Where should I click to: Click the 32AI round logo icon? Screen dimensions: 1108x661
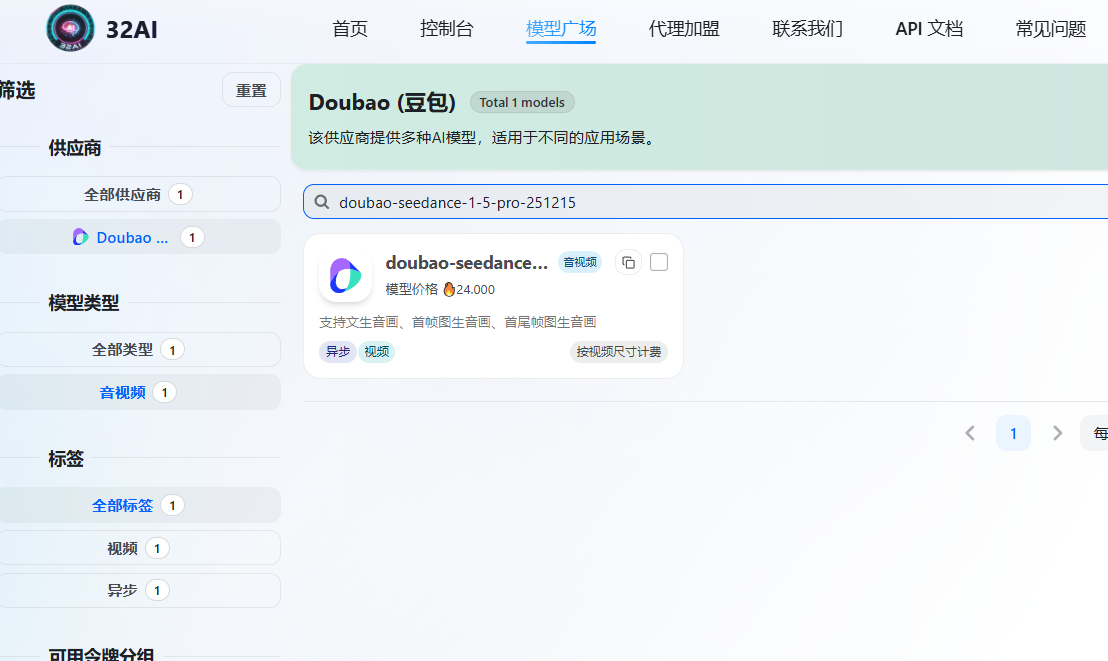coord(71,28)
